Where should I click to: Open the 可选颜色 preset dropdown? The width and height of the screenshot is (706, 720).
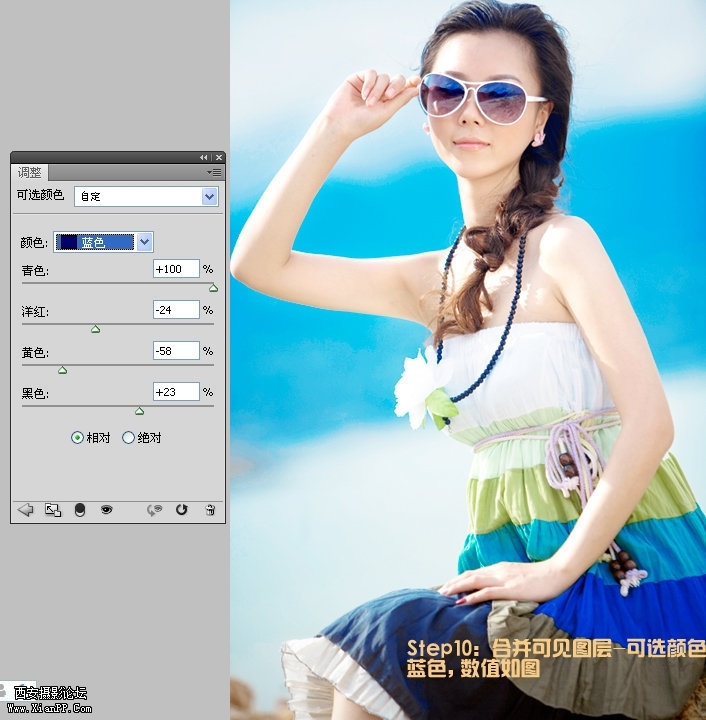pos(146,197)
